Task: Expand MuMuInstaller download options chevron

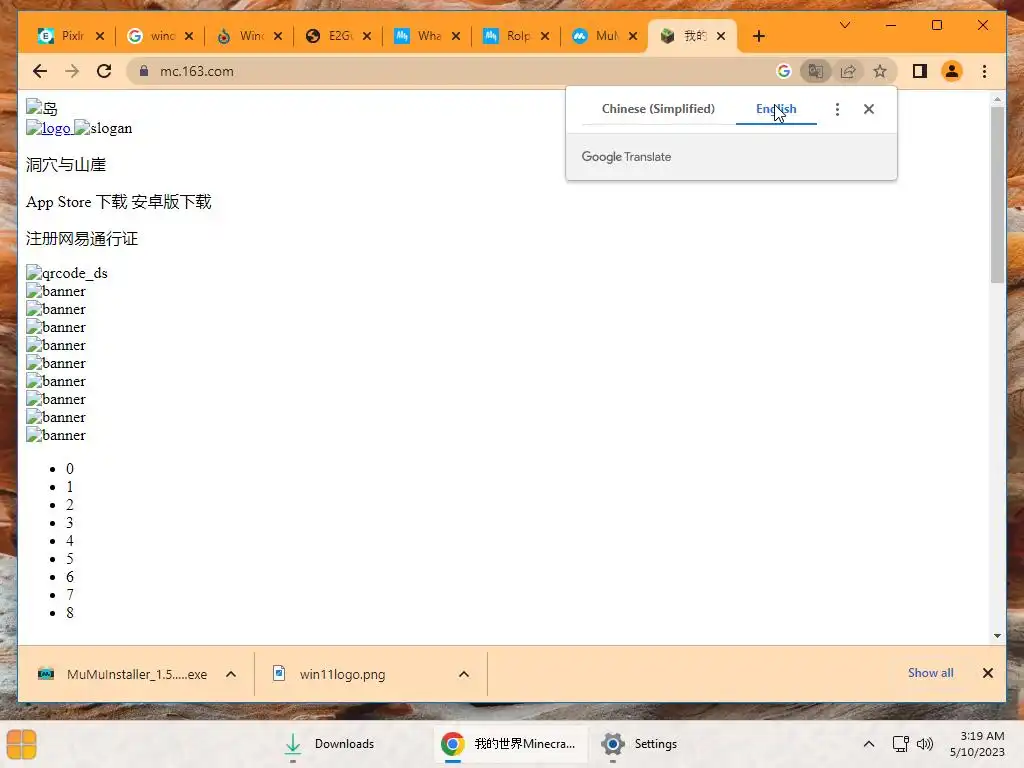Action: coord(231,674)
